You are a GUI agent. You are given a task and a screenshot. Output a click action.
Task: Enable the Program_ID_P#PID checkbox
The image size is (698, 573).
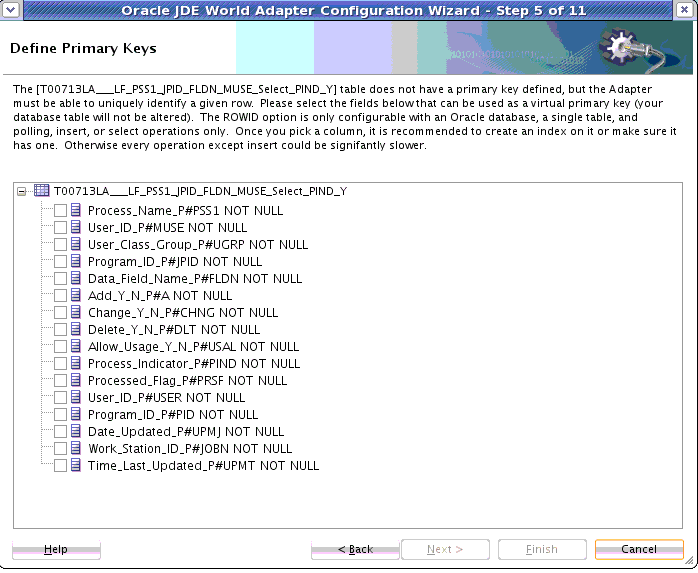coord(61,415)
